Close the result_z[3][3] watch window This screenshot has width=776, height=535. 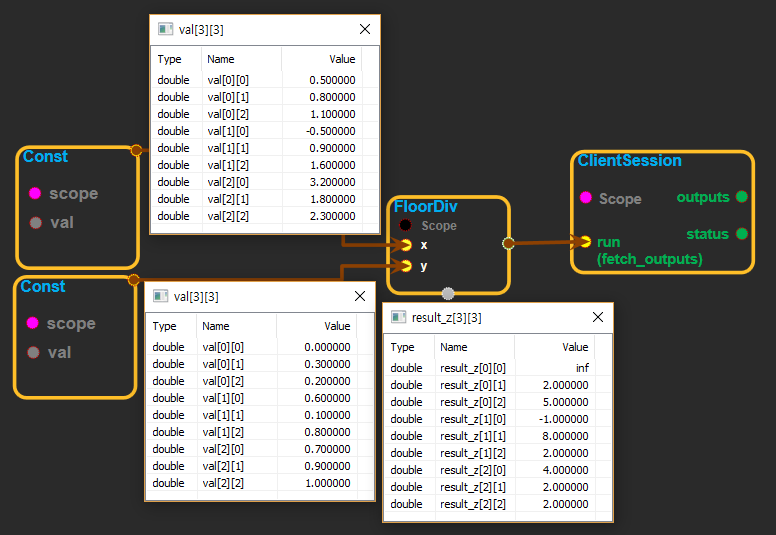(x=597, y=318)
